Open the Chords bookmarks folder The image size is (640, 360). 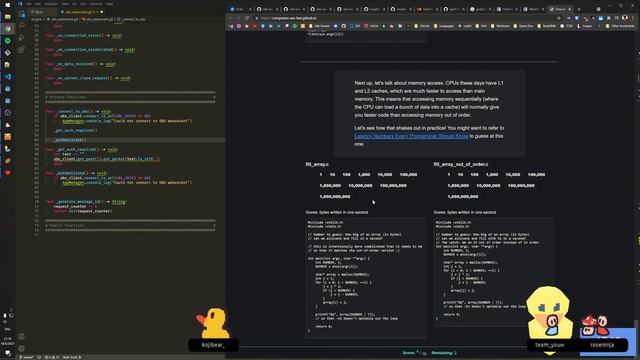[x=422, y=26]
